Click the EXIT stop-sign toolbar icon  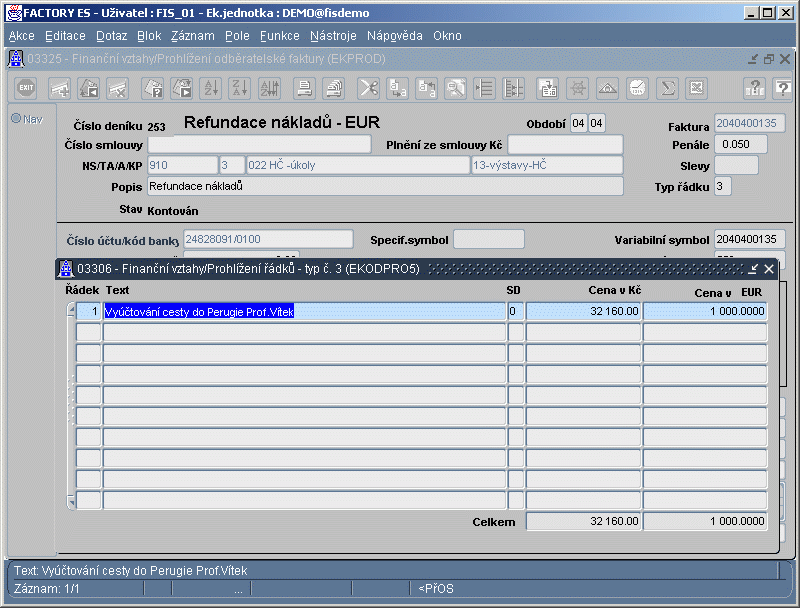[26, 88]
